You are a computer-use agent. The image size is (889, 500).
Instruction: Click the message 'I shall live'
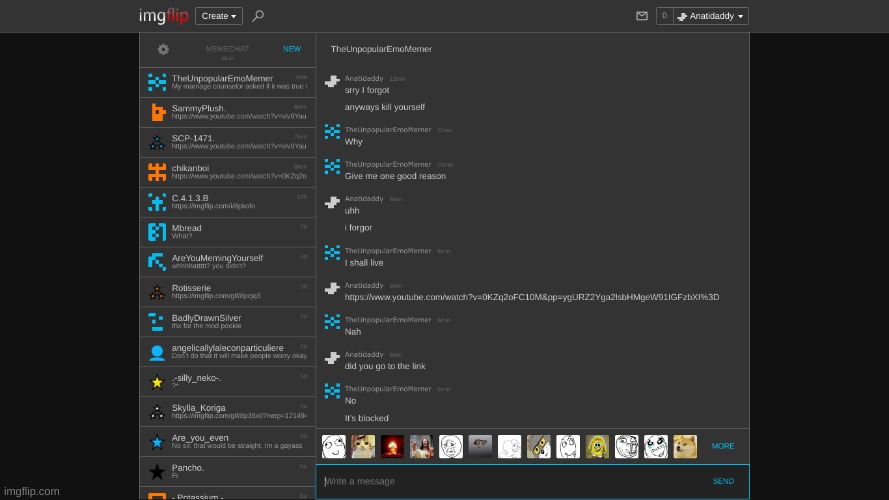coord(364,263)
